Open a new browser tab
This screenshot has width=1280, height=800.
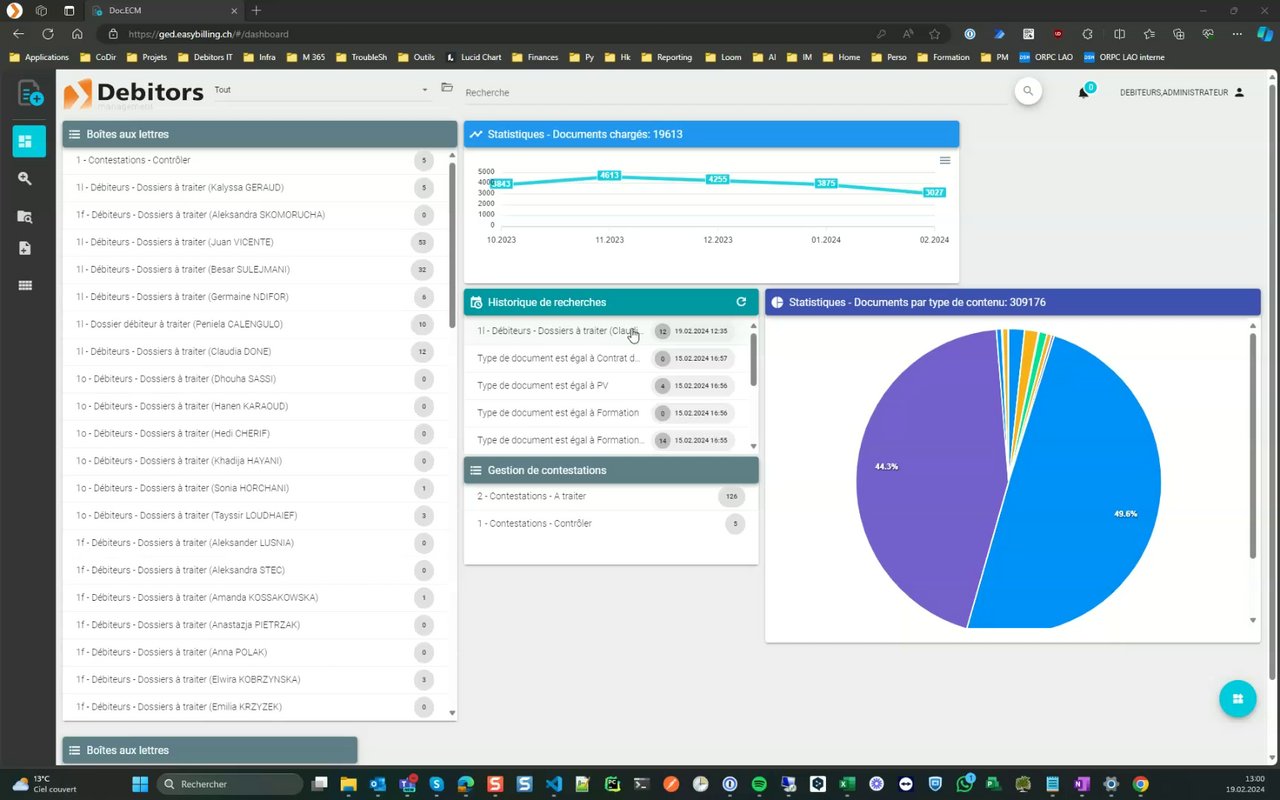(256, 10)
